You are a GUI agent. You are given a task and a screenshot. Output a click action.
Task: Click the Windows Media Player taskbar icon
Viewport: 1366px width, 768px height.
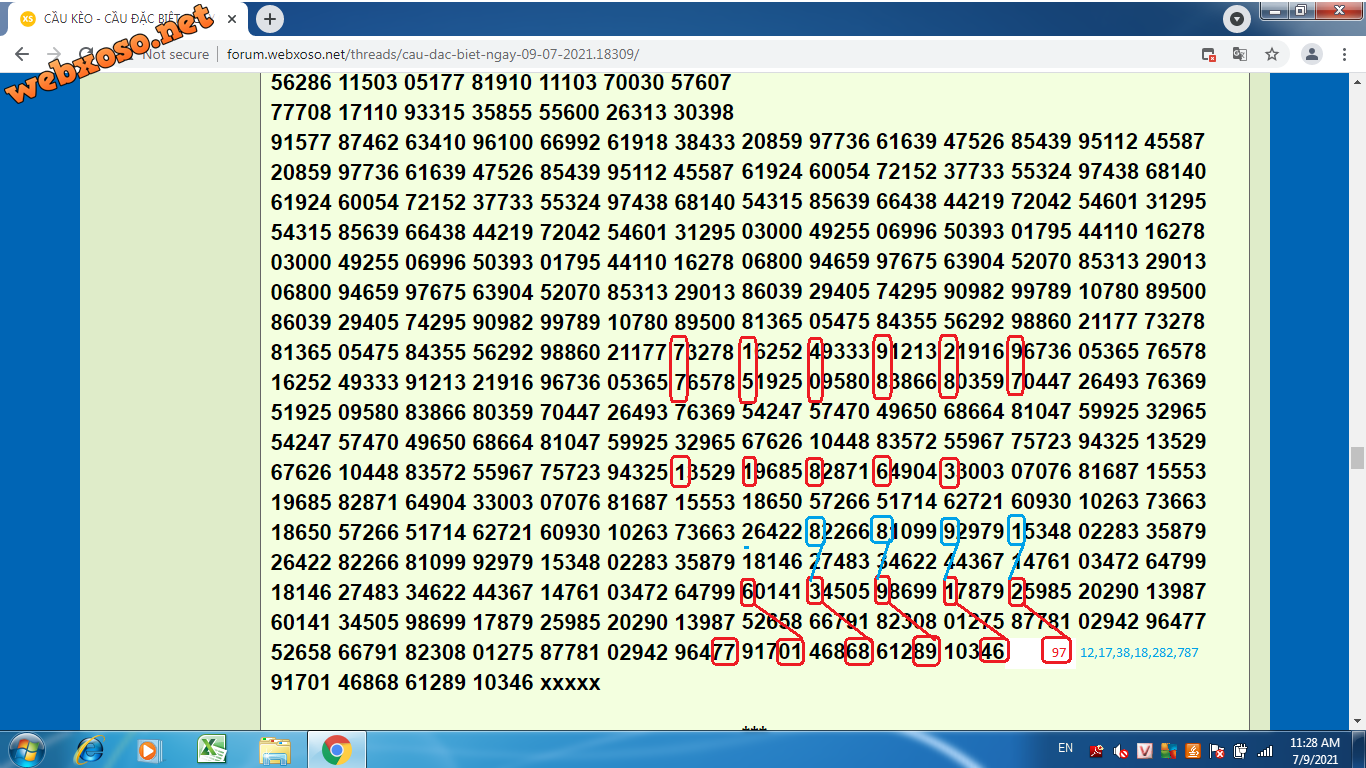pos(150,749)
